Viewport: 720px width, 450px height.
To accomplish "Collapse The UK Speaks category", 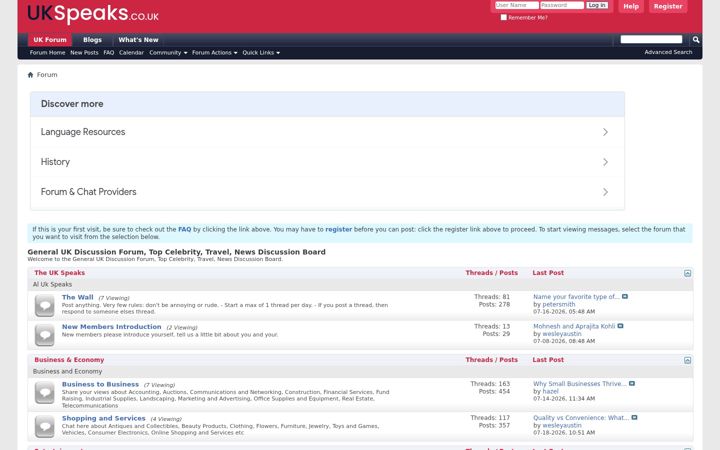I will pos(687,273).
